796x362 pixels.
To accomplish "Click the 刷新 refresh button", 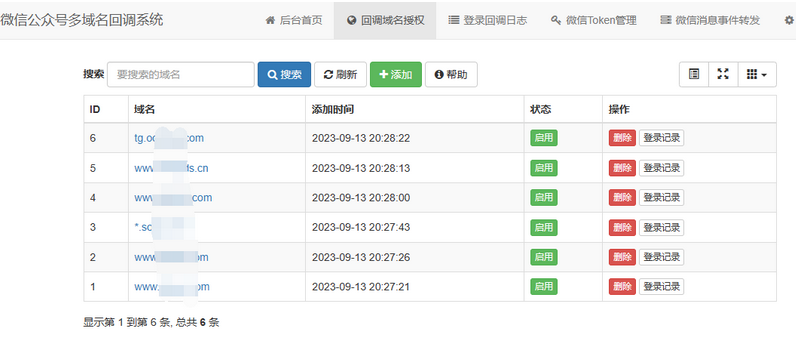I will (x=340, y=75).
